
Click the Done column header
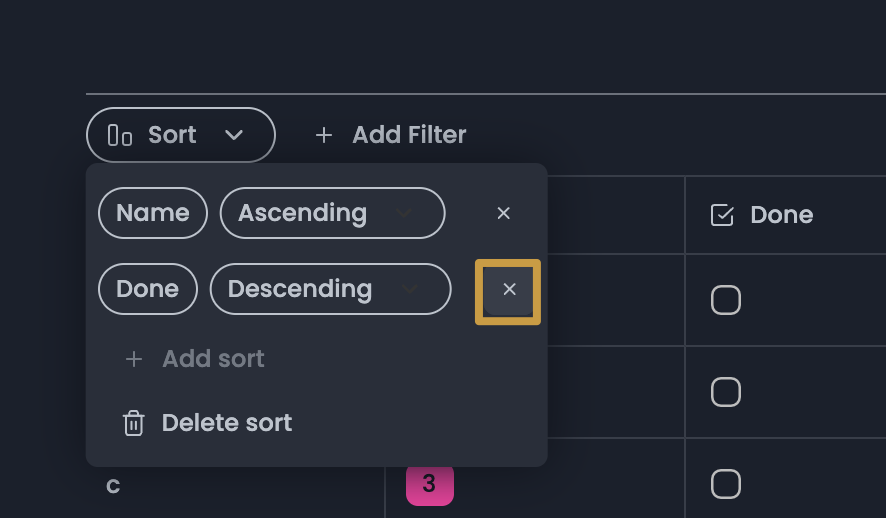[781, 215]
